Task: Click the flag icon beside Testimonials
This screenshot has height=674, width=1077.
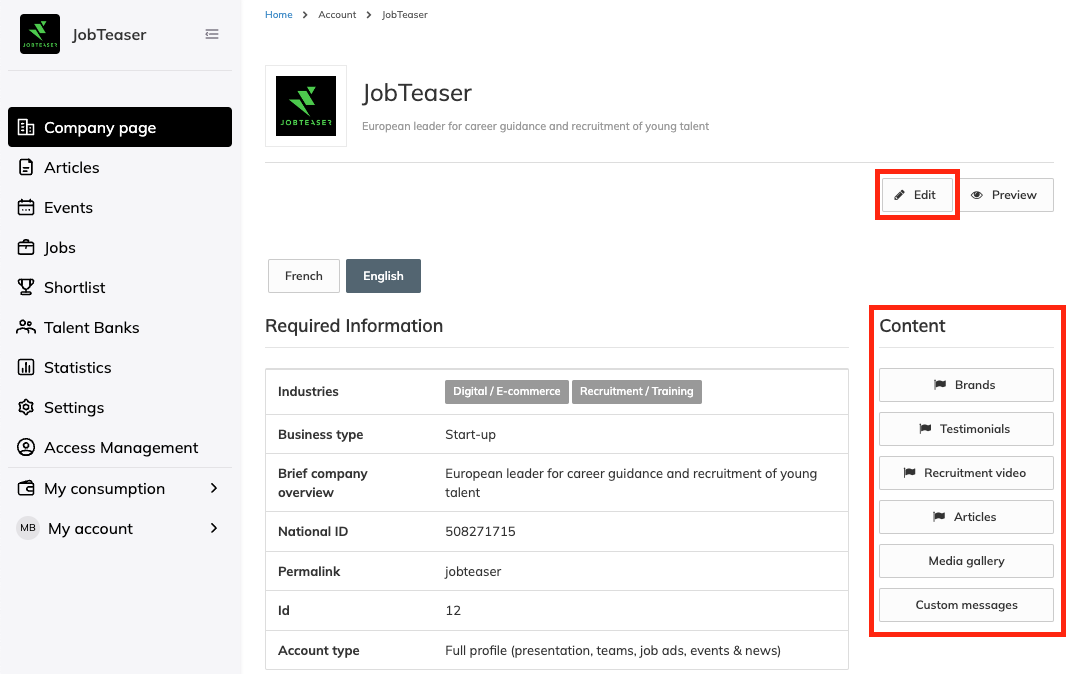Action: [925, 429]
